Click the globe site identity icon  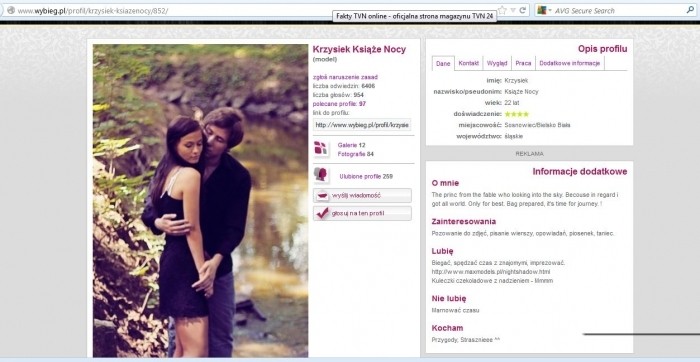tap(11, 10)
